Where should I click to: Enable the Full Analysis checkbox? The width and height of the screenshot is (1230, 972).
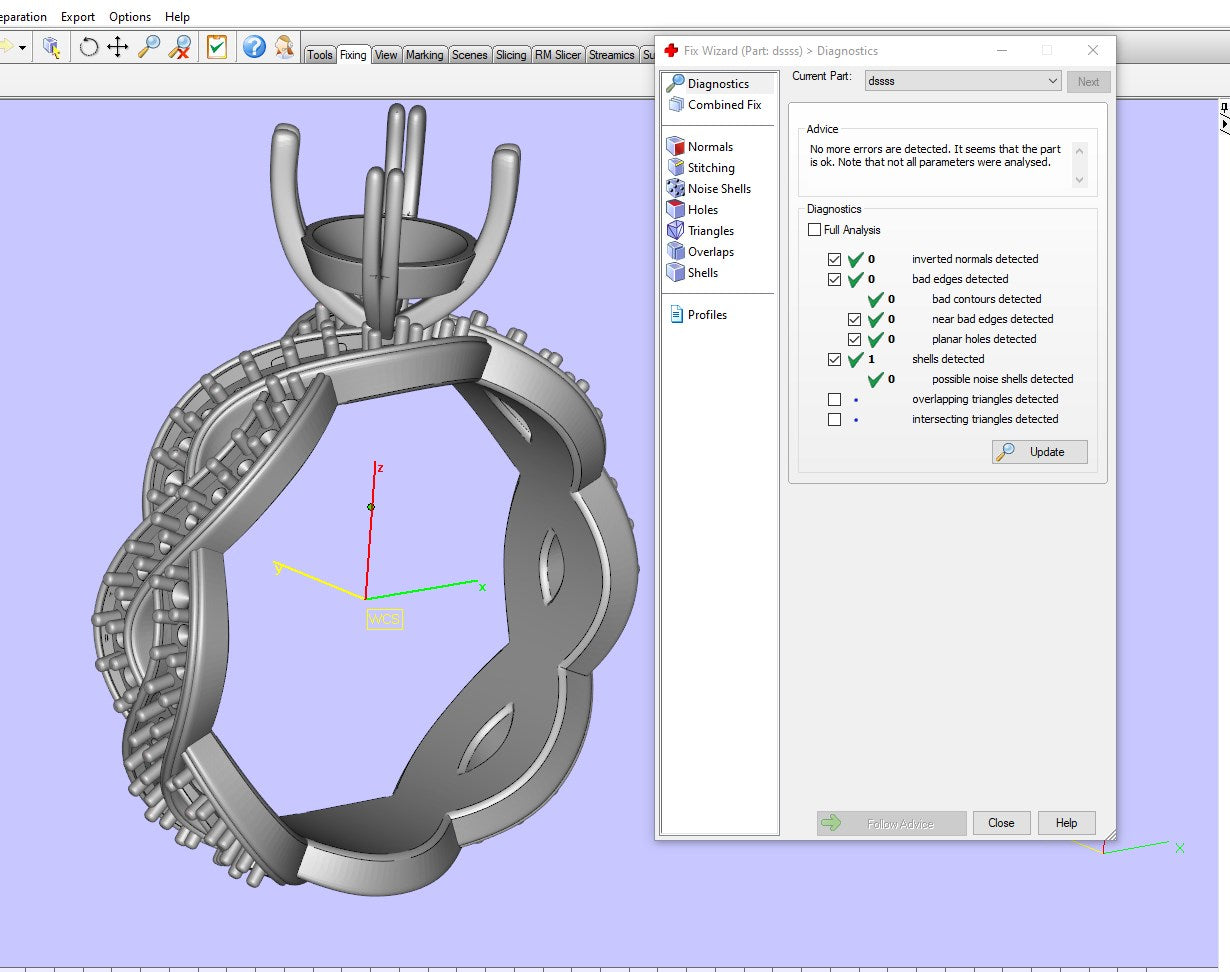pyautogui.click(x=815, y=230)
